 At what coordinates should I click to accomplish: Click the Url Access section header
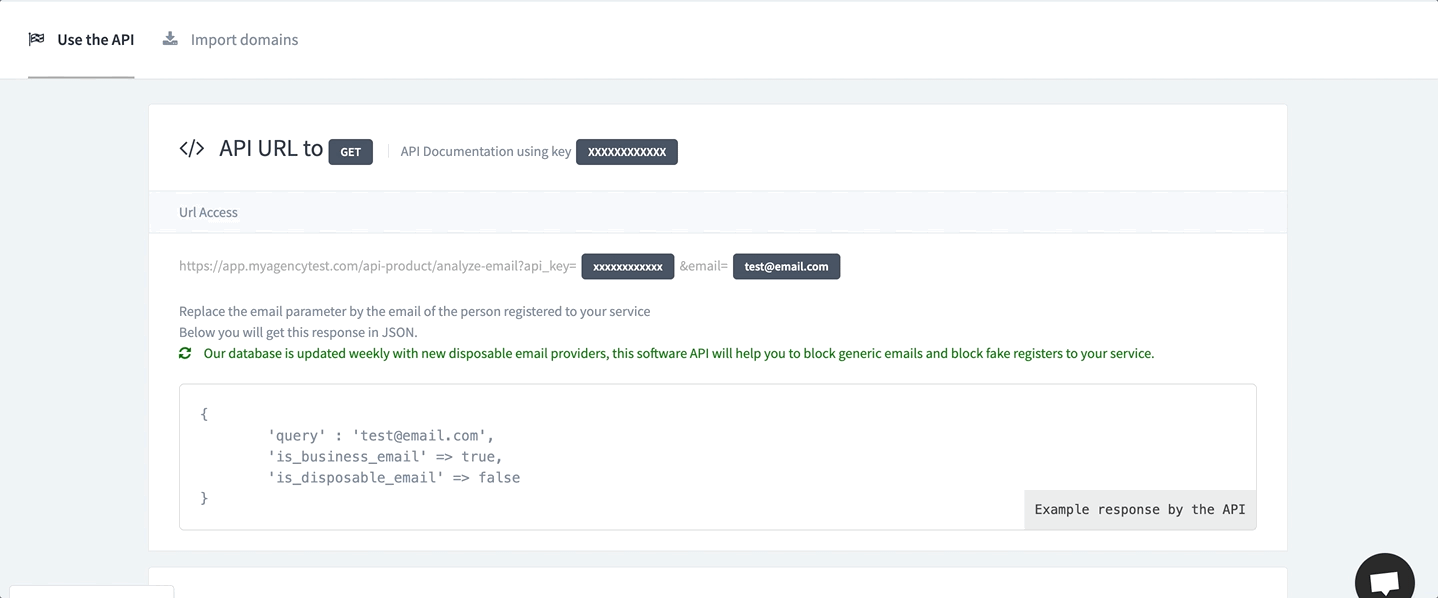[x=208, y=212]
